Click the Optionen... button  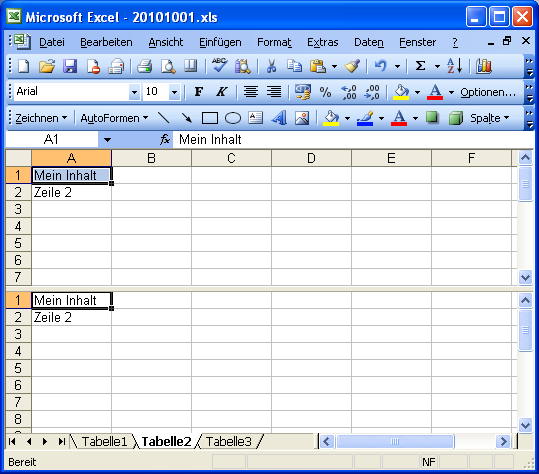click(x=488, y=92)
